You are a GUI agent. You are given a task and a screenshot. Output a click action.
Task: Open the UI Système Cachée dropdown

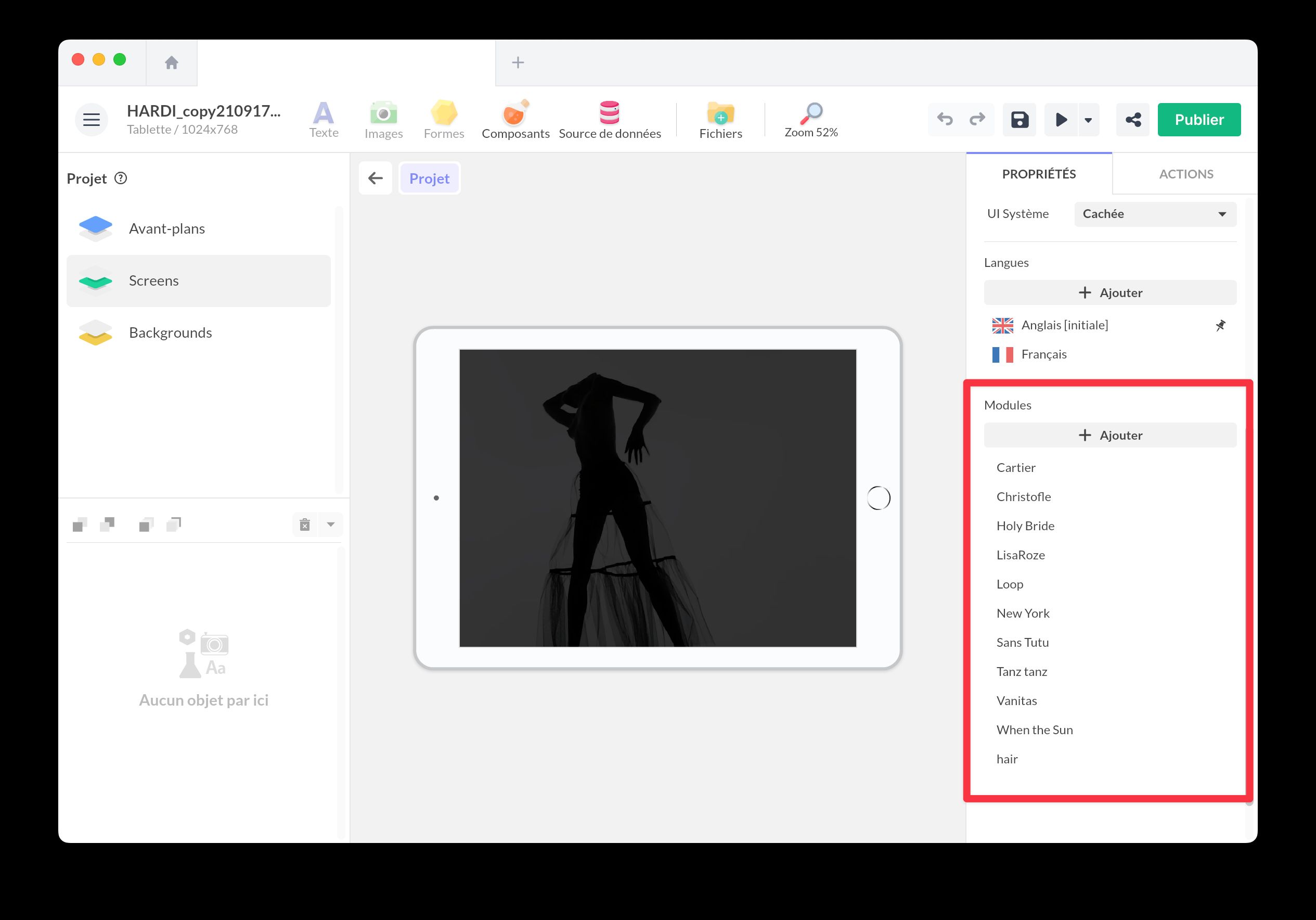1154,214
